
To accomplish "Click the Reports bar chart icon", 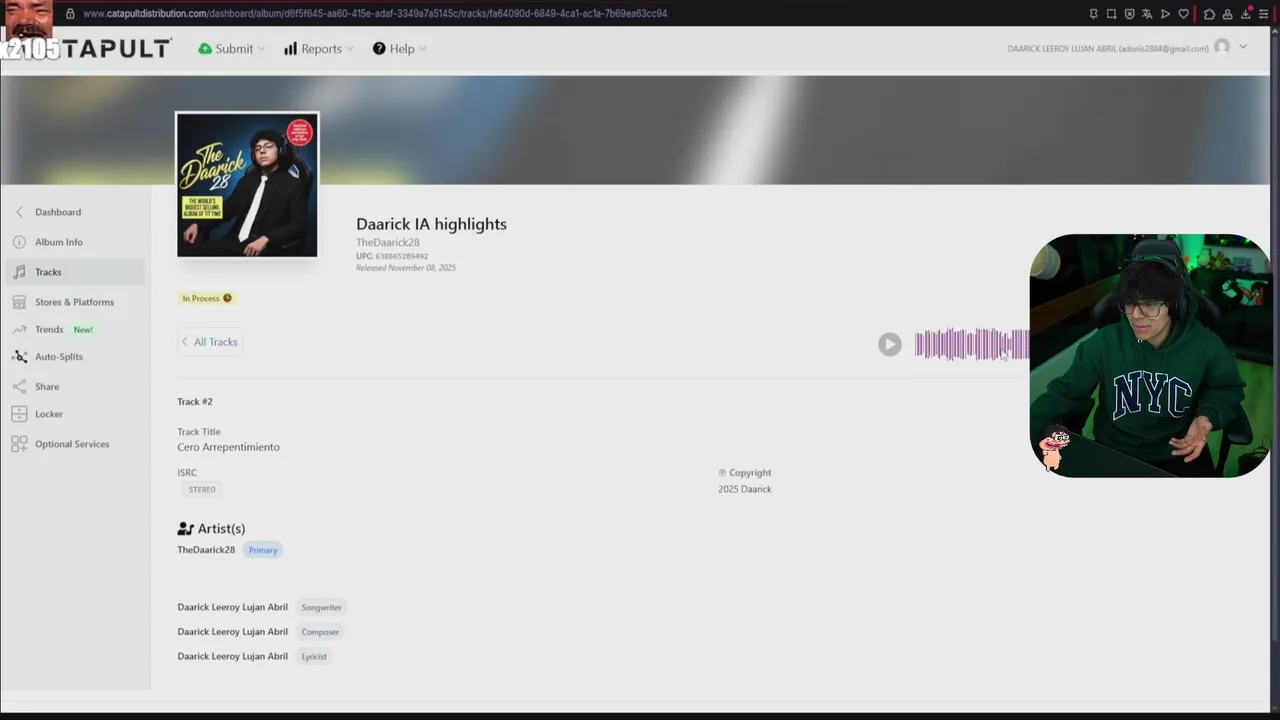I will (x=290, y=49).
